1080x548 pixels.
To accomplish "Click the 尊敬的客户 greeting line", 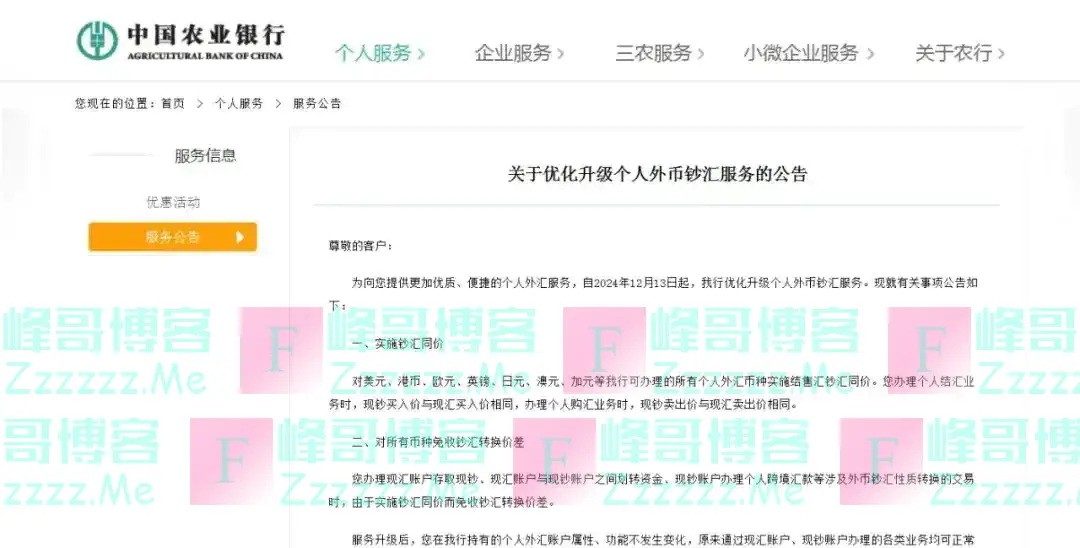I will (361, 245).
